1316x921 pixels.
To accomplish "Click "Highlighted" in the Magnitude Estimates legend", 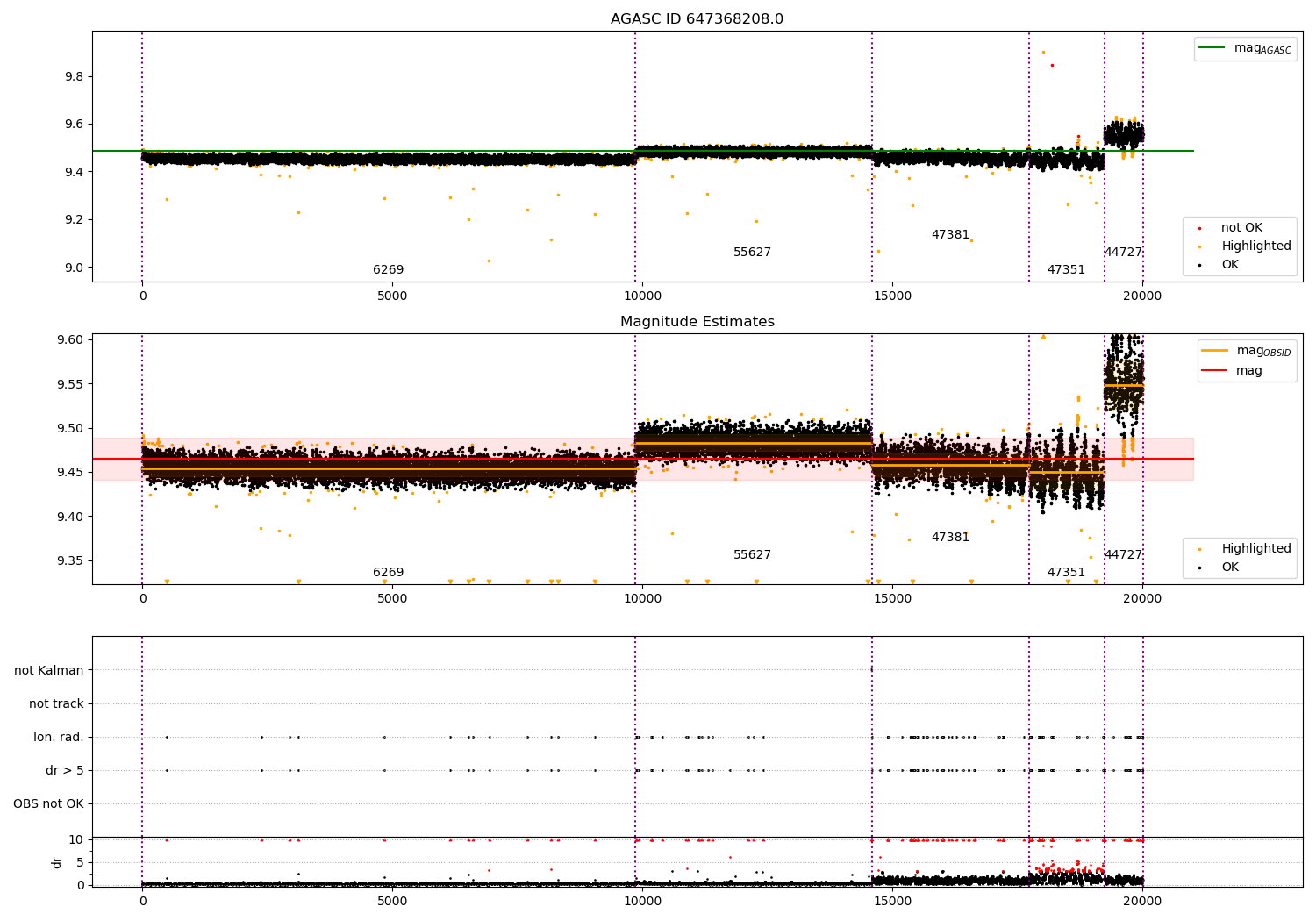I will pyautogui.click(x=1255, y=548).
